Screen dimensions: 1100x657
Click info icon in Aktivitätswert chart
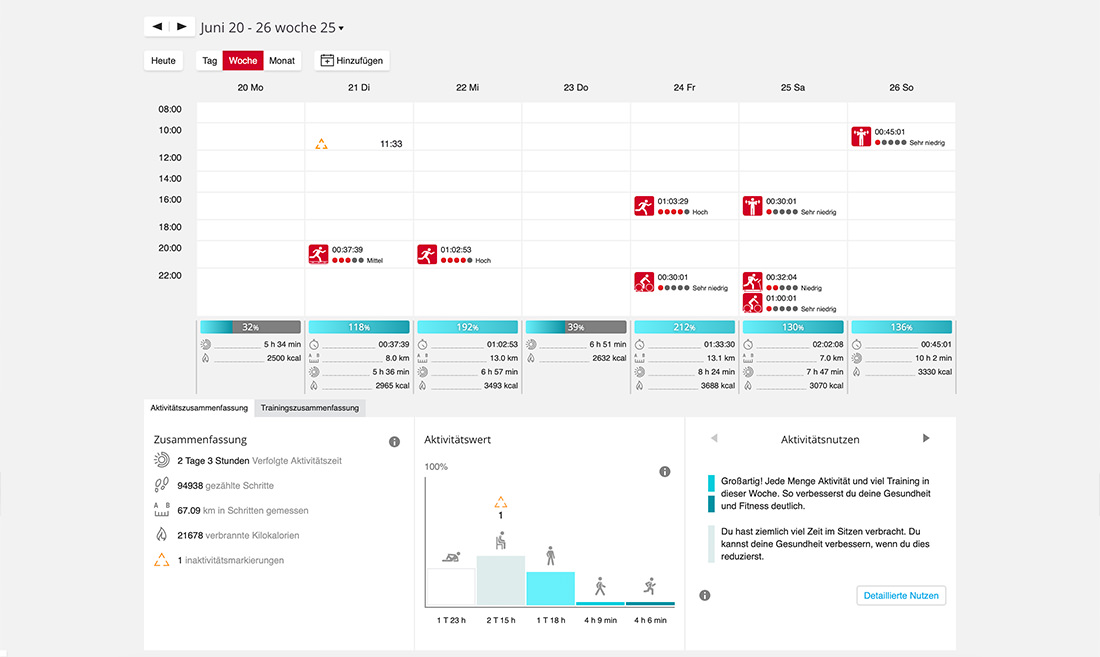coord(664,472)
